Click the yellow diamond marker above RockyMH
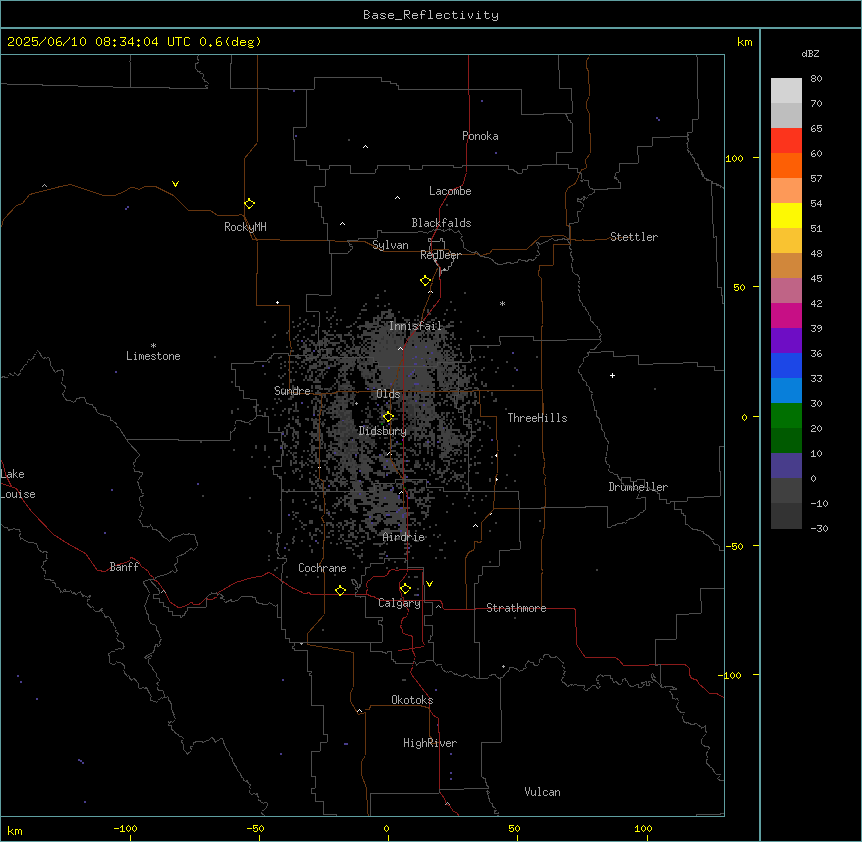Screen dimensions: 862x842 (250, 203)
